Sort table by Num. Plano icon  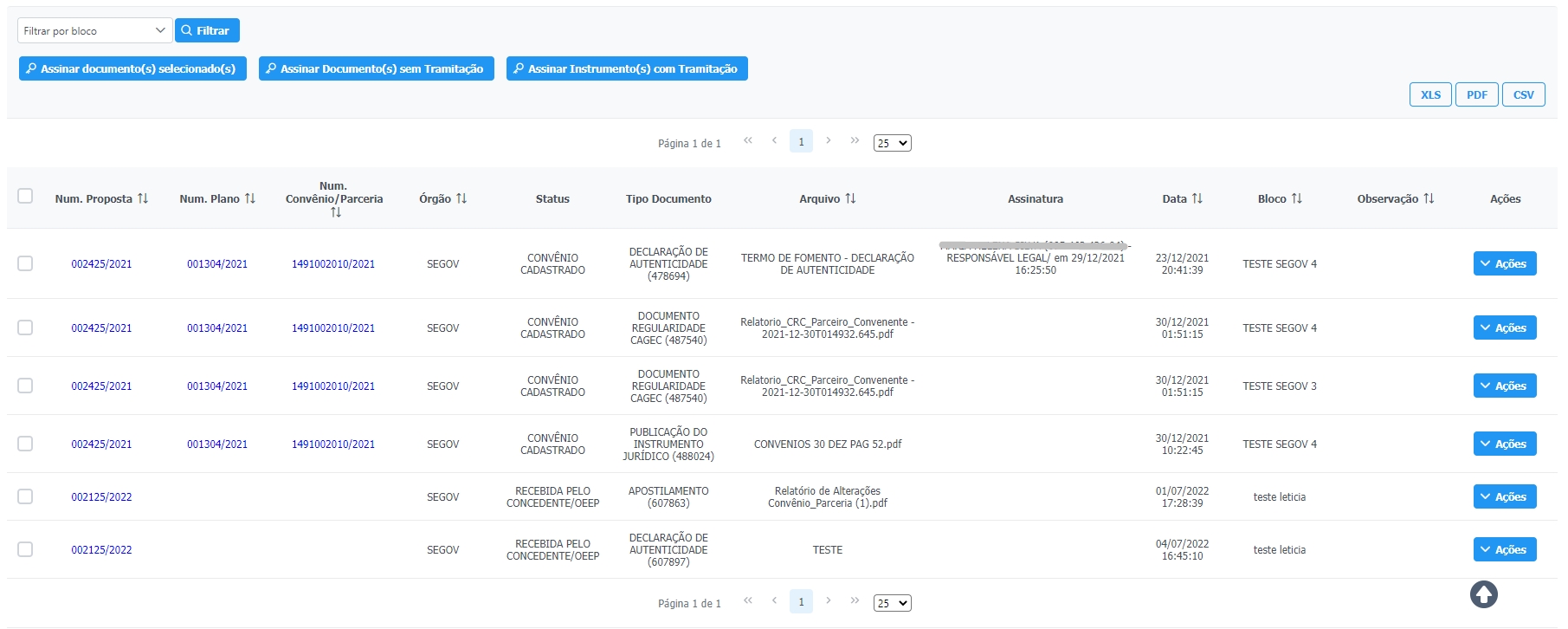tap(250, 198)
